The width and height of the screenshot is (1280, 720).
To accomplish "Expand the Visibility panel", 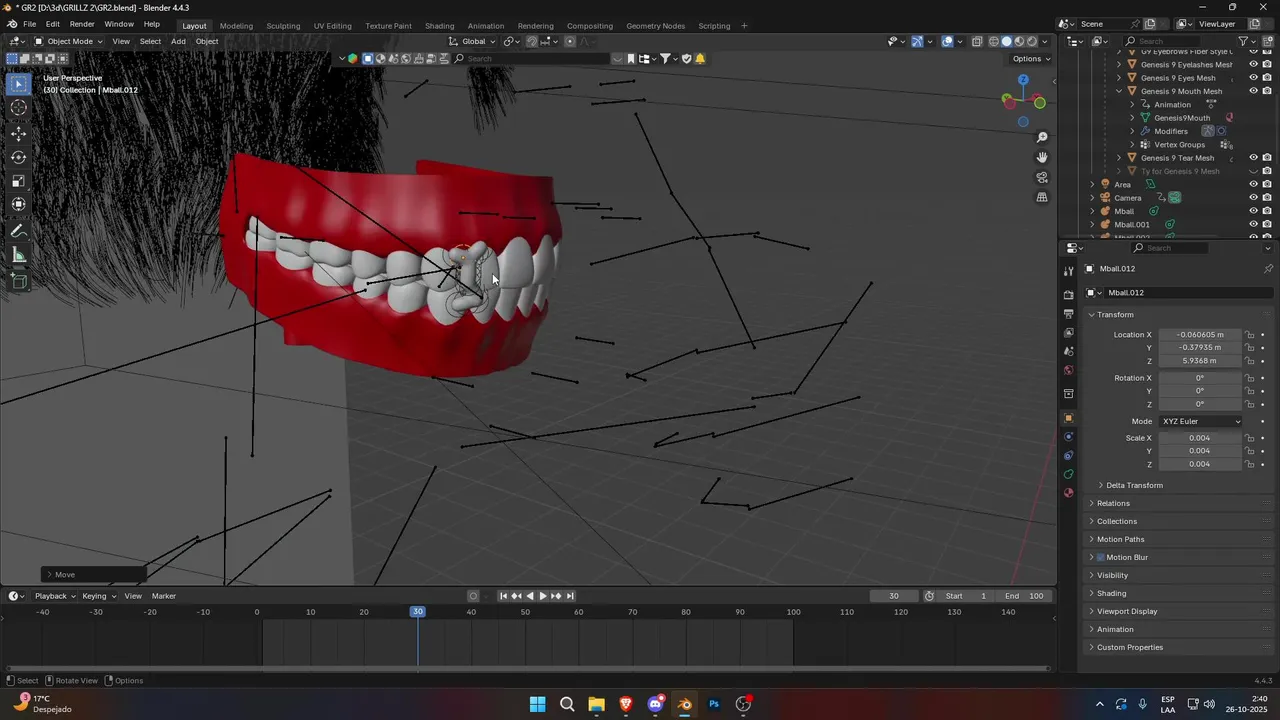I will coord(1112,575).
